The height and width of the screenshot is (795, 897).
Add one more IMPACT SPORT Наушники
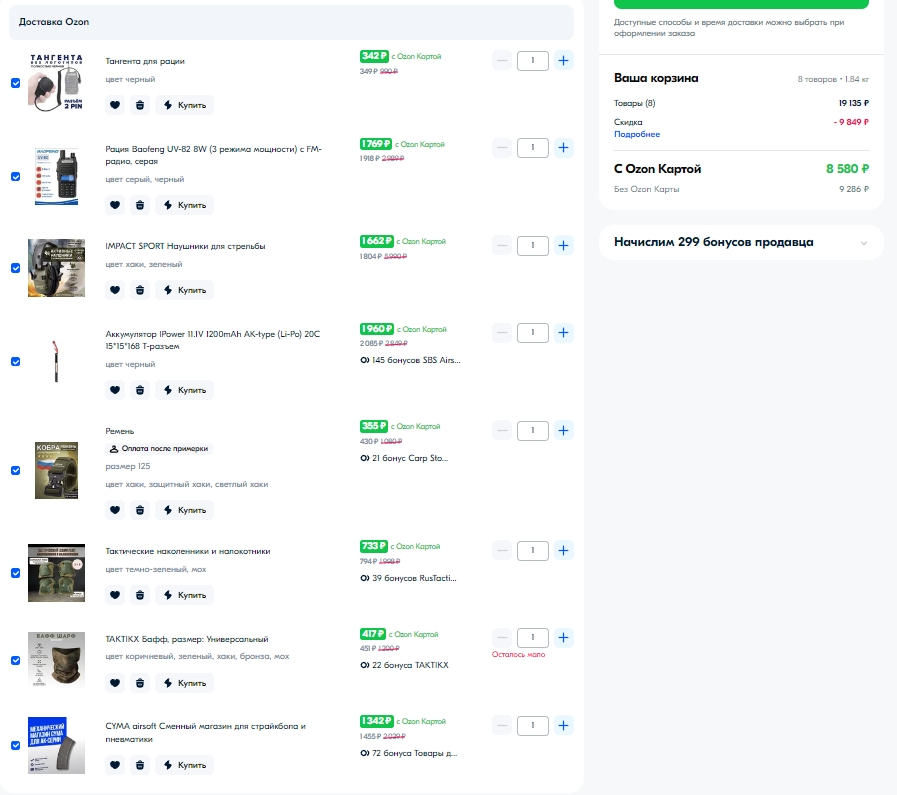[563, 245]
